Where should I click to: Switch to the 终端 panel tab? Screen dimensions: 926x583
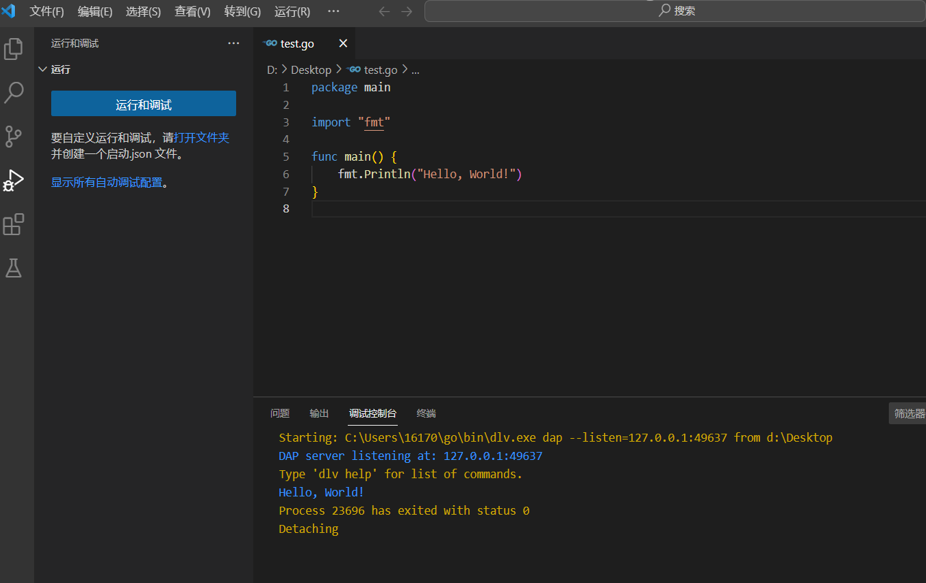point(426,414)
